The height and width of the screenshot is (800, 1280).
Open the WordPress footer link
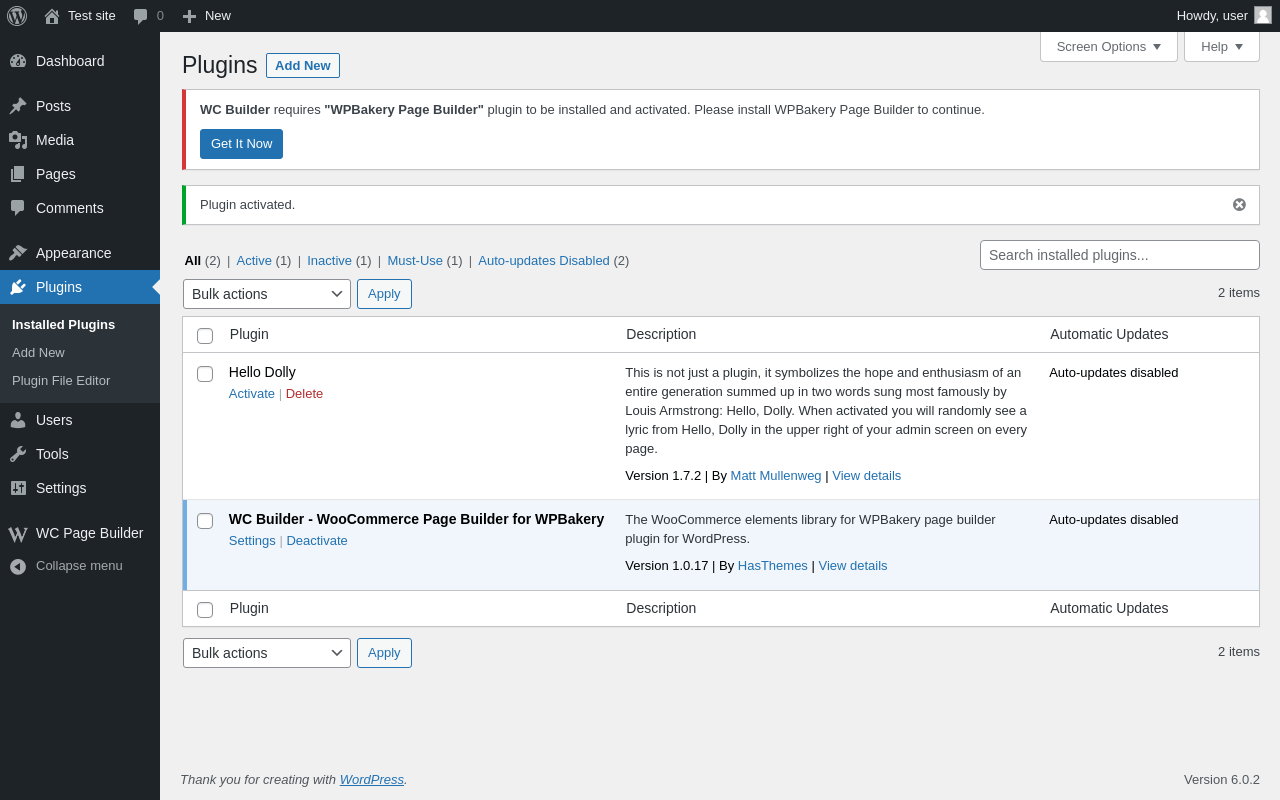(372, 779)
